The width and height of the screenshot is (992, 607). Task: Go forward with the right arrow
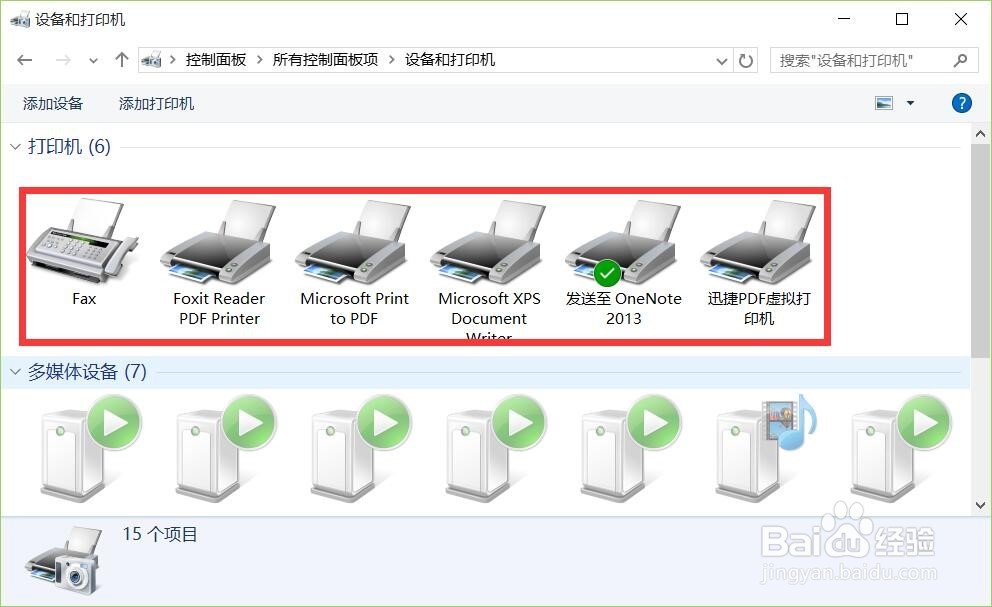coord(63,60)
